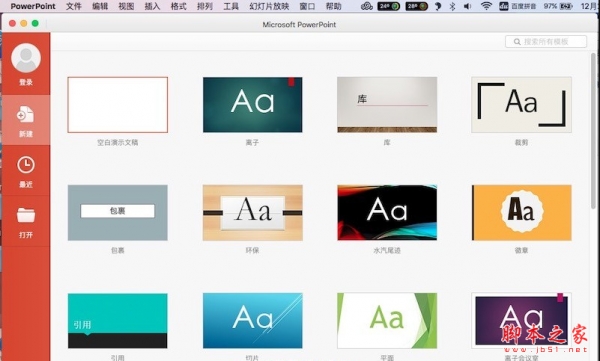Click the Bluetooth menu bar icon
Image resolution: width=600 pixels, height=361 pixels.
452,6
